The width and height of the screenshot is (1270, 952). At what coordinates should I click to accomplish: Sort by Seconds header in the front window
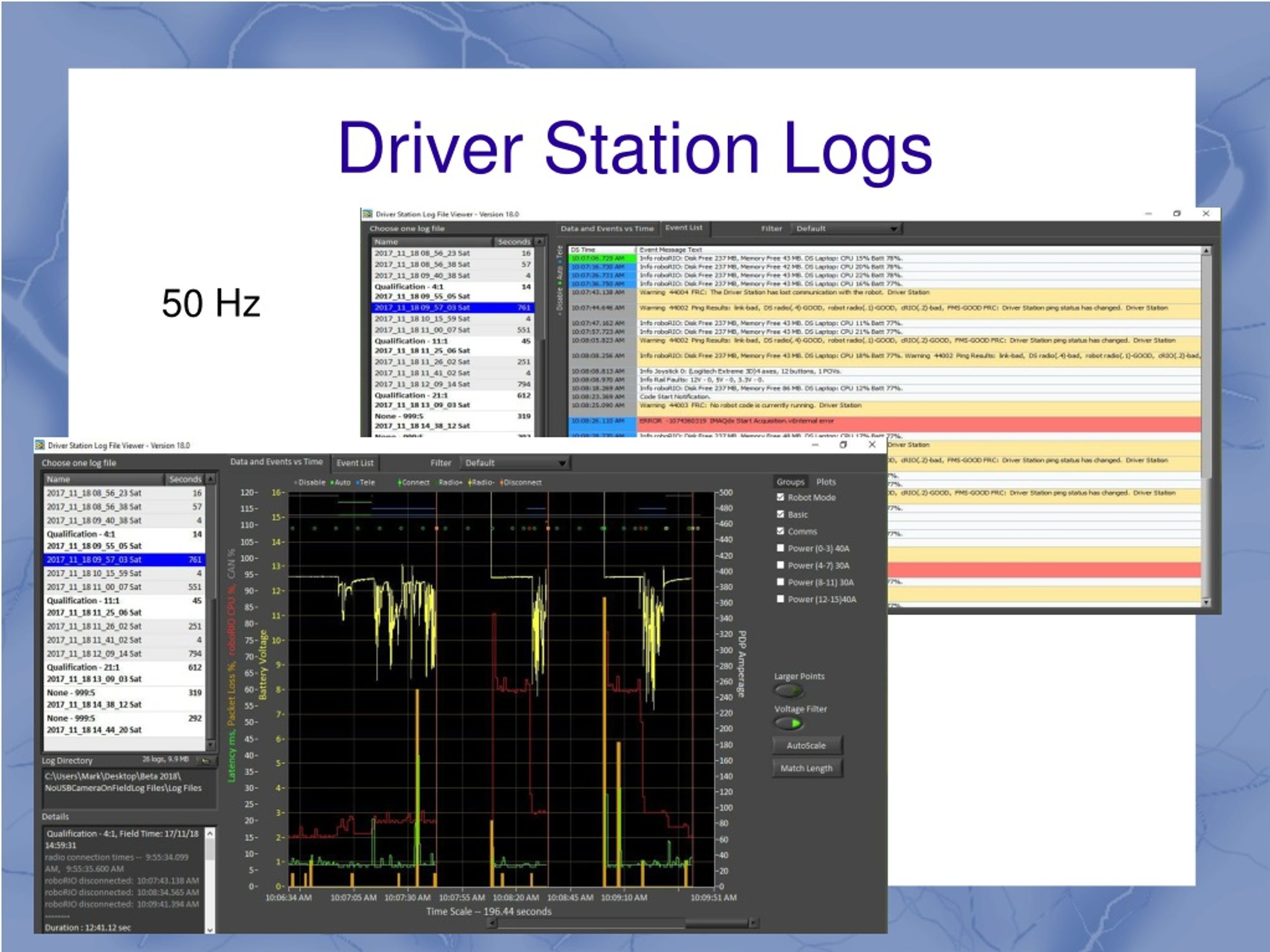coord(185,479)
